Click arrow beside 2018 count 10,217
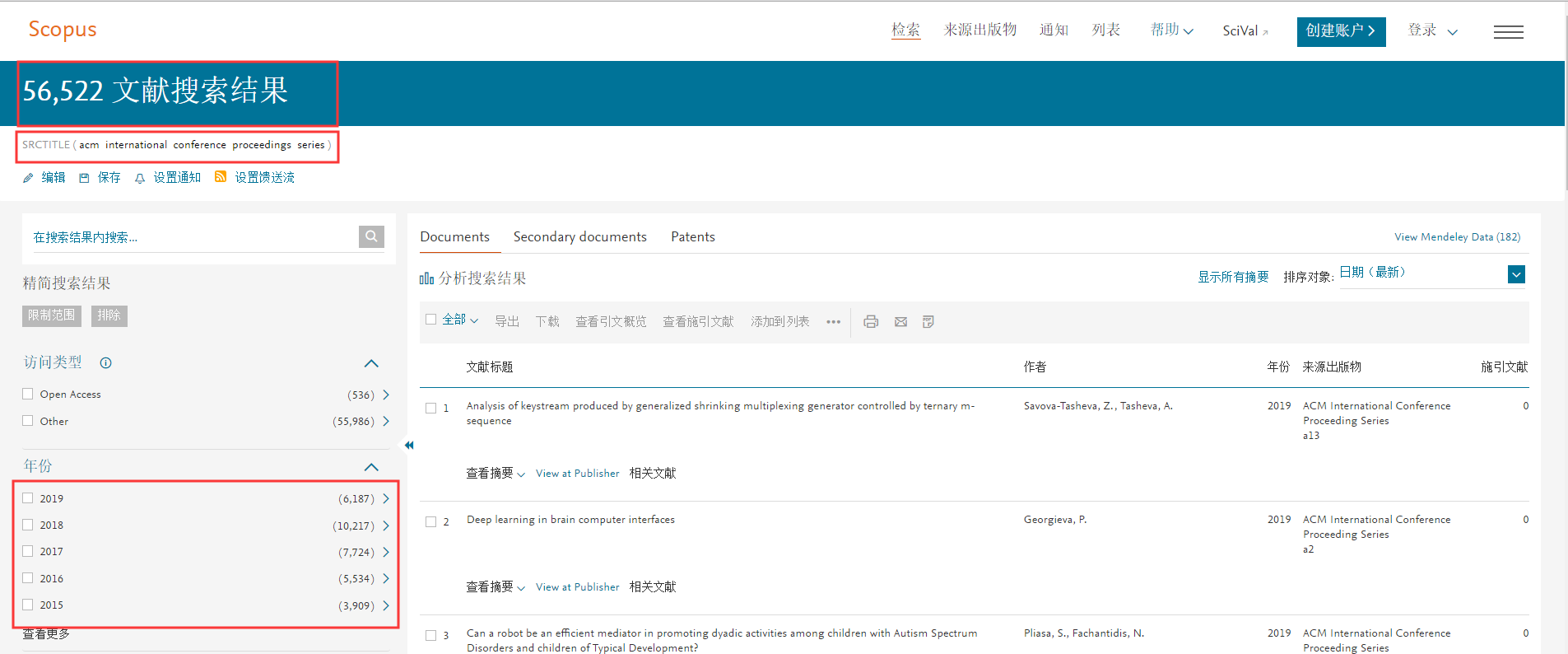The height and width of the screenshot is (654, 1568). [386, 526]
